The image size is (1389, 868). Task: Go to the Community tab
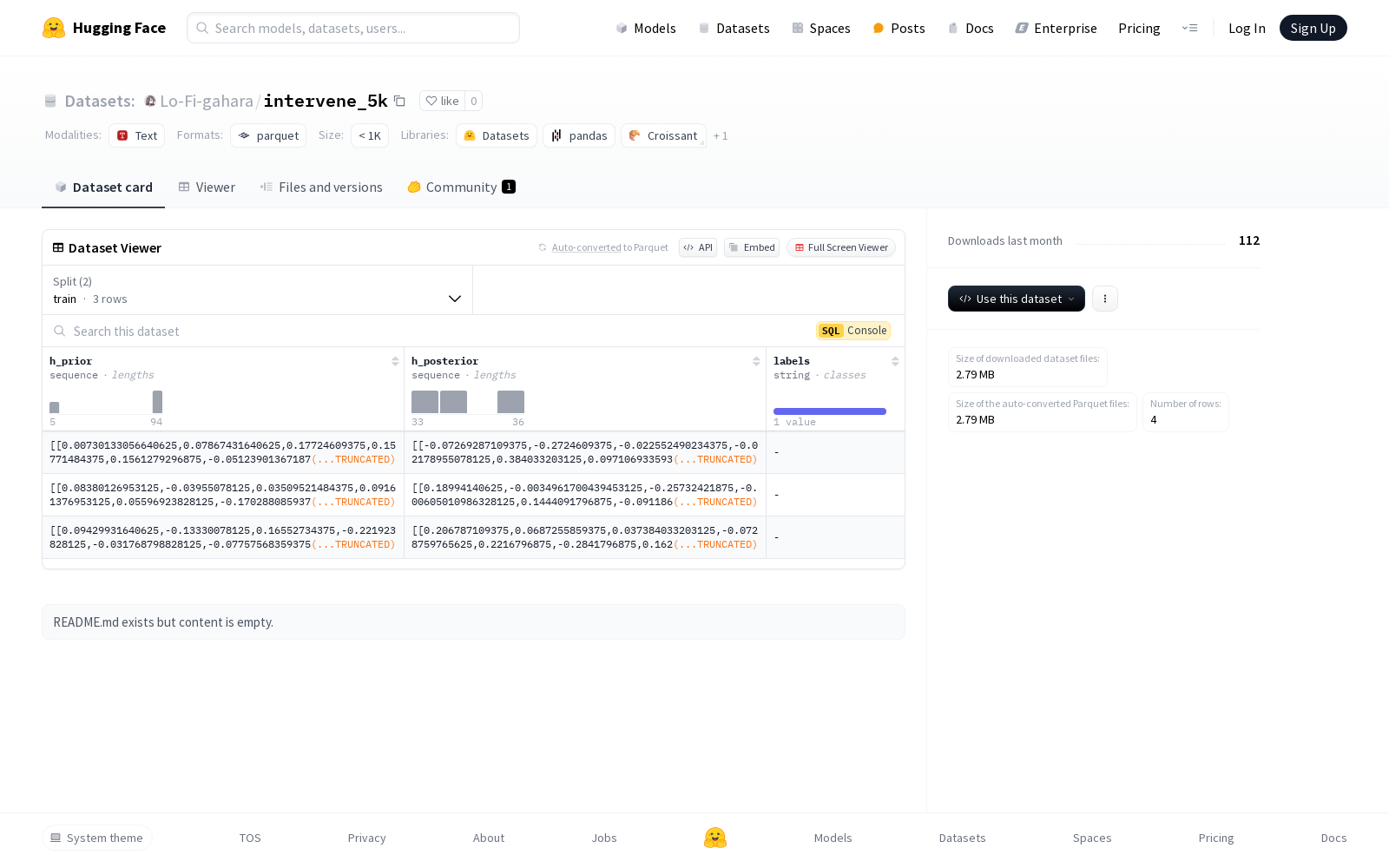tap(462, 187)
